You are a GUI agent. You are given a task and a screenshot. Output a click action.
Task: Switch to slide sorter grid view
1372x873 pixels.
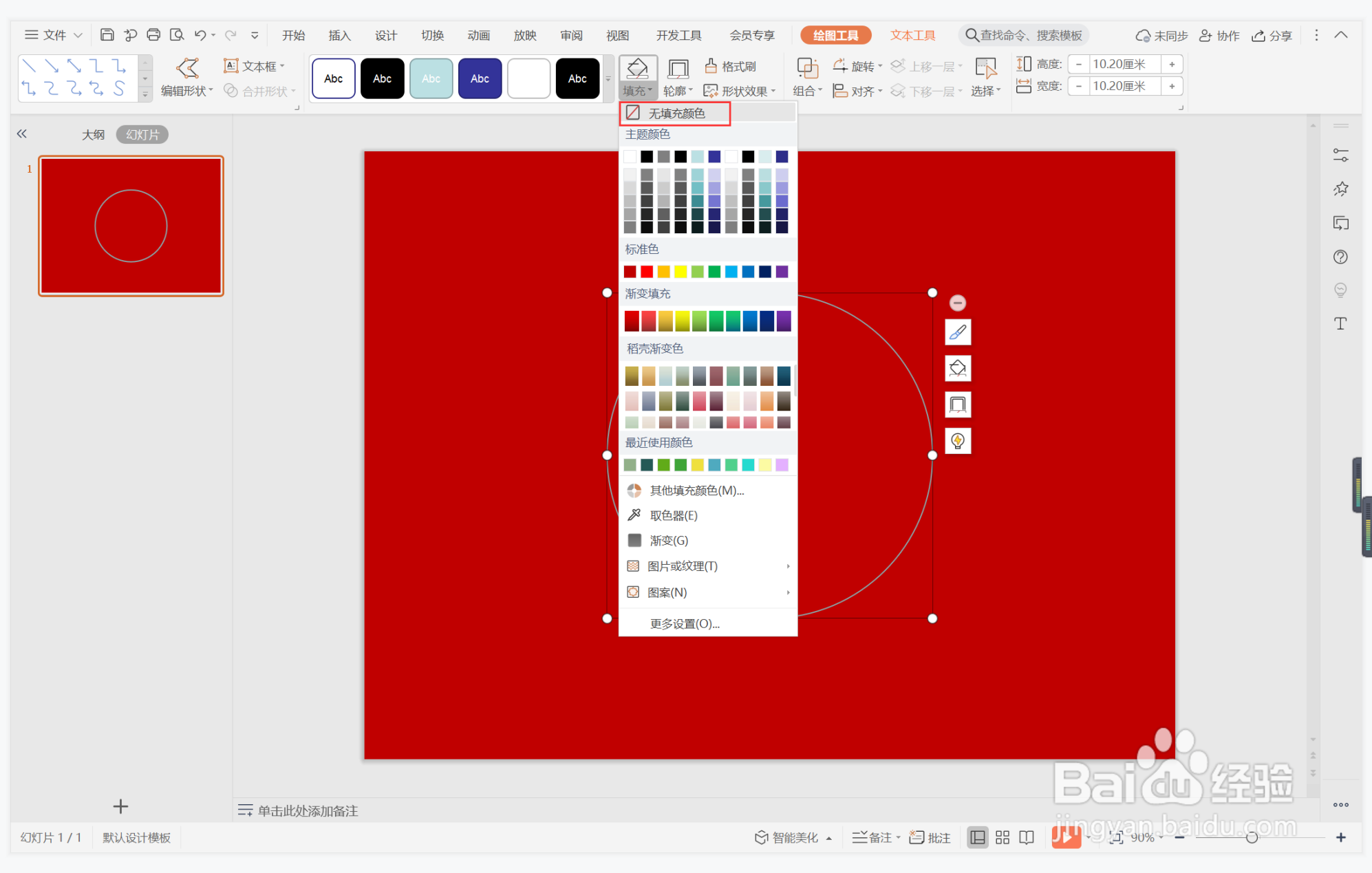coord(1002,837)
